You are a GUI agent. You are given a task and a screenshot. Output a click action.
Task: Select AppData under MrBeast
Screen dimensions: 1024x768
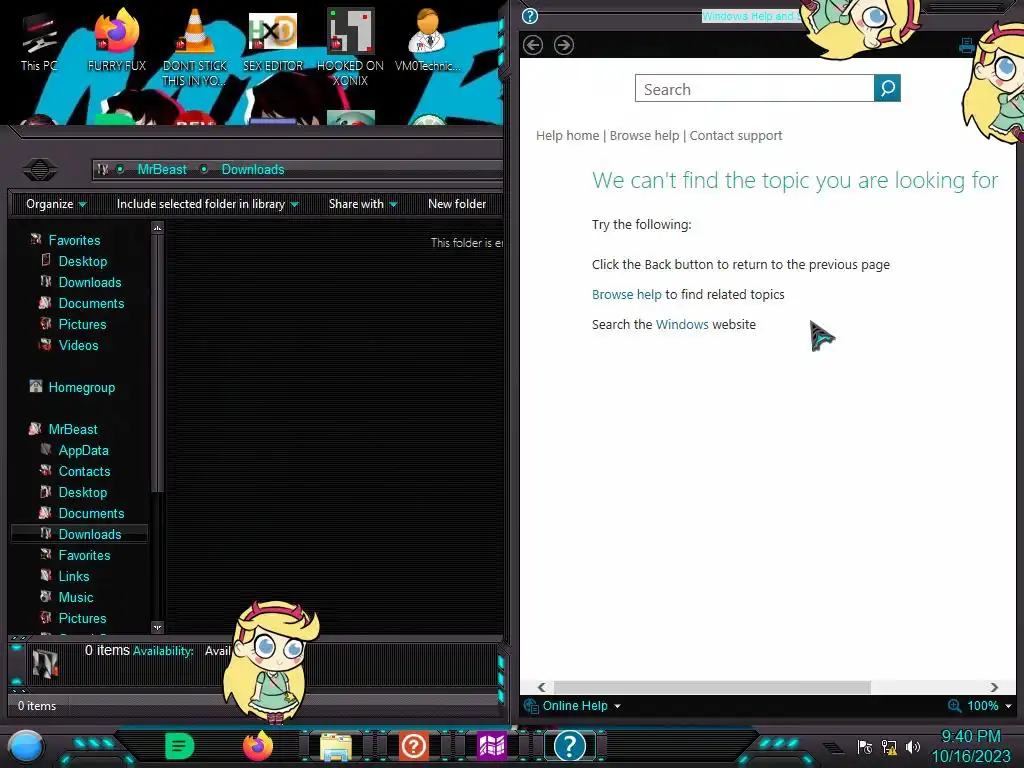click(x=83, y=451)
